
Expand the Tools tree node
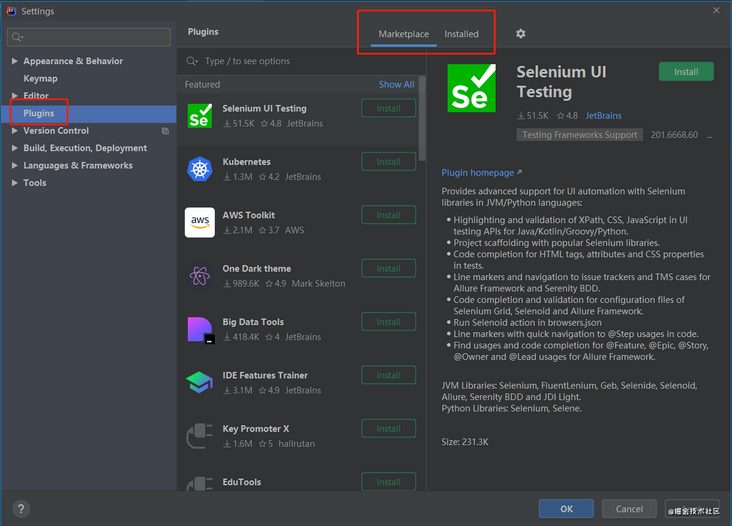click(x=14, y=182)
